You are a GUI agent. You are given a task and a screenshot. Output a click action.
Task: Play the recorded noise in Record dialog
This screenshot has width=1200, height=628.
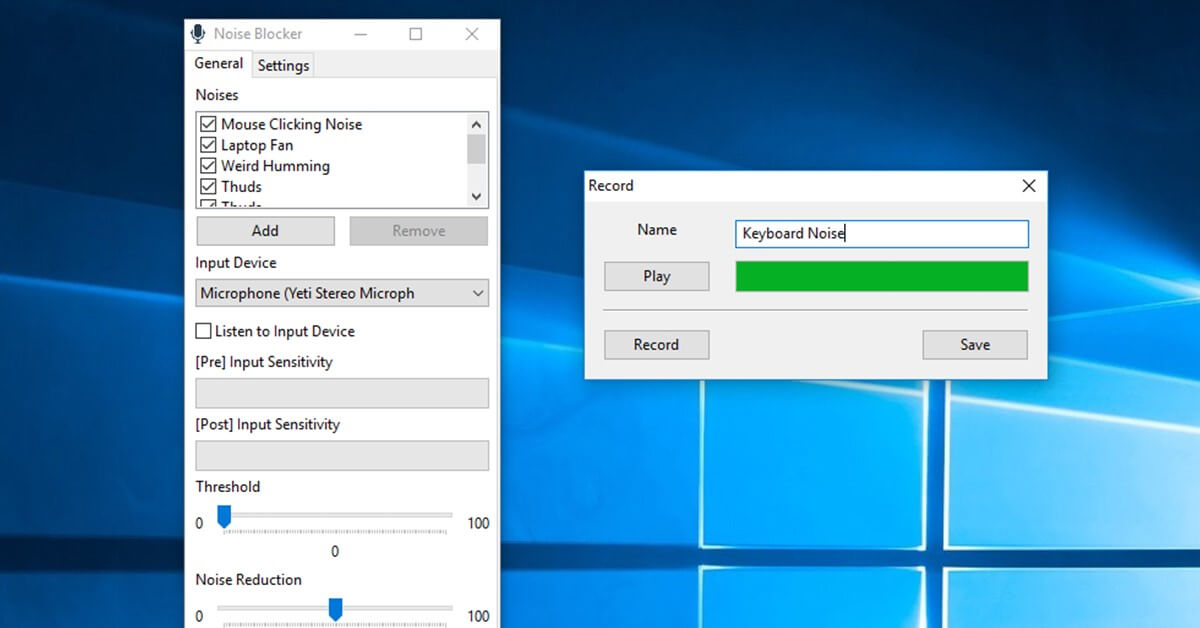(x=657, y=277)
